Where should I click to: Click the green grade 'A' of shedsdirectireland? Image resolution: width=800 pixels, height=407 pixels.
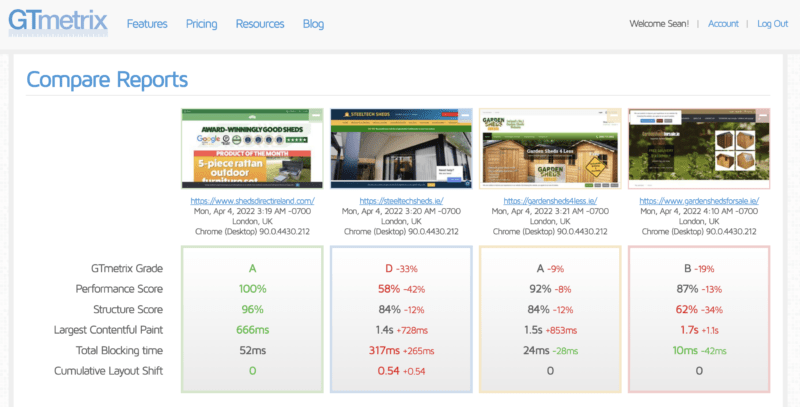(253, 268)
